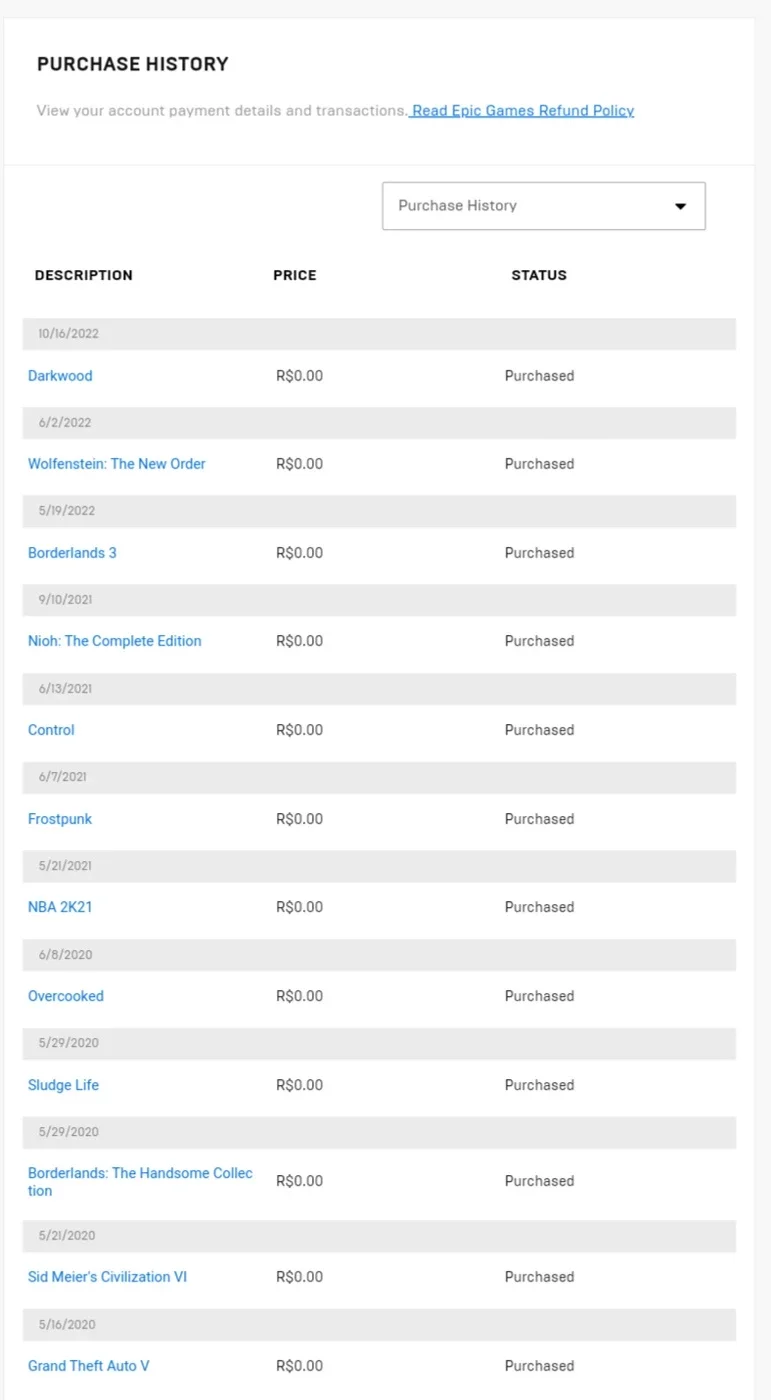Open Grand Theft Auto V purchase
Screen dimensions: 771x1400
(x=89, y=1366)
